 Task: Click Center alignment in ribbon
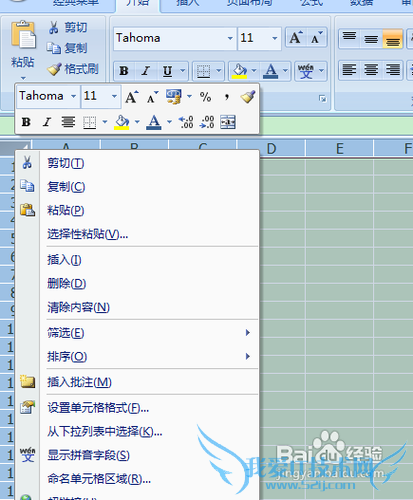pyautogui.click(x=371, y=70)
